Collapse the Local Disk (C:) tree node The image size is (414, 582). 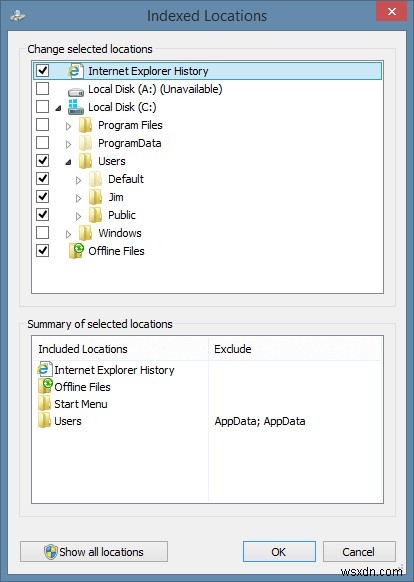(x=58, y=108)
